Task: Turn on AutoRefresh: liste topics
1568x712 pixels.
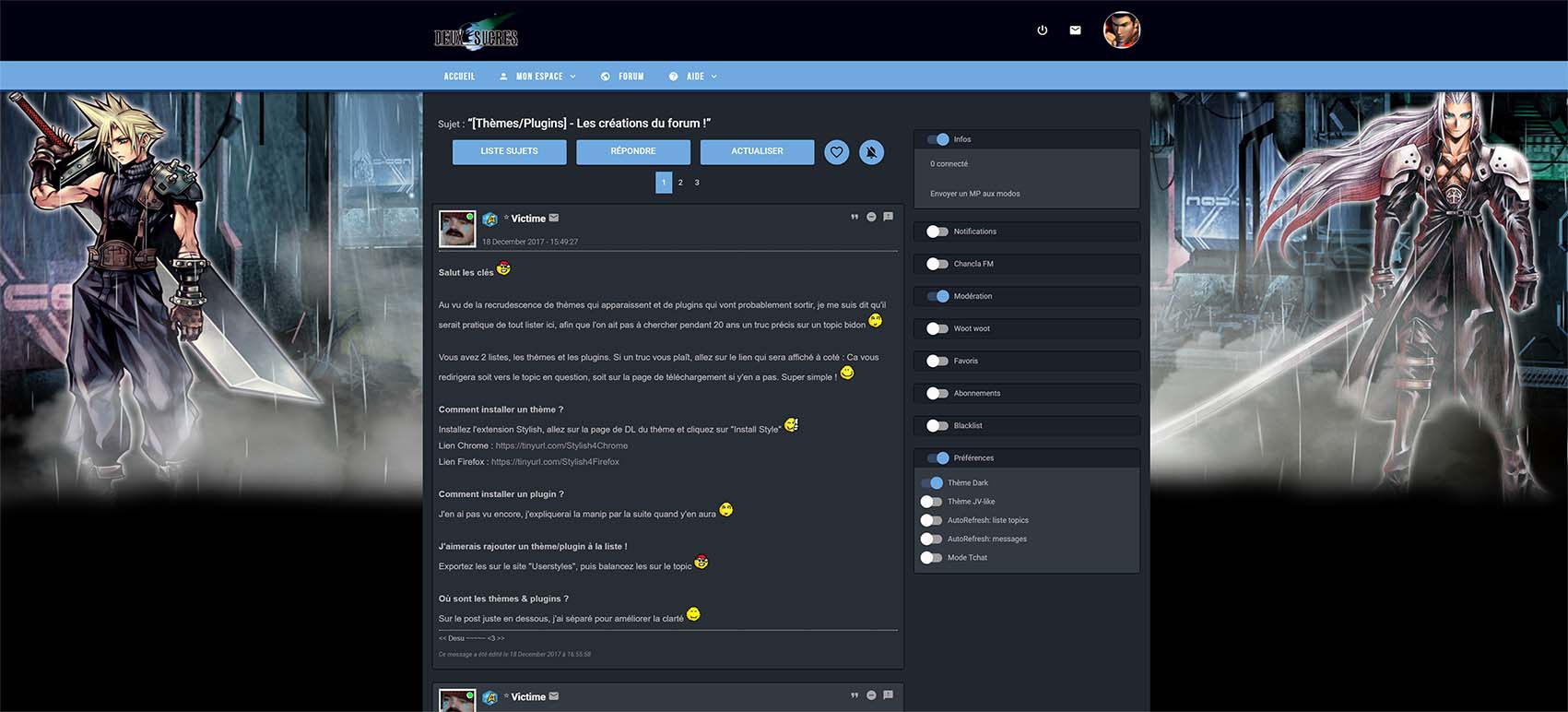Action: 931,520
